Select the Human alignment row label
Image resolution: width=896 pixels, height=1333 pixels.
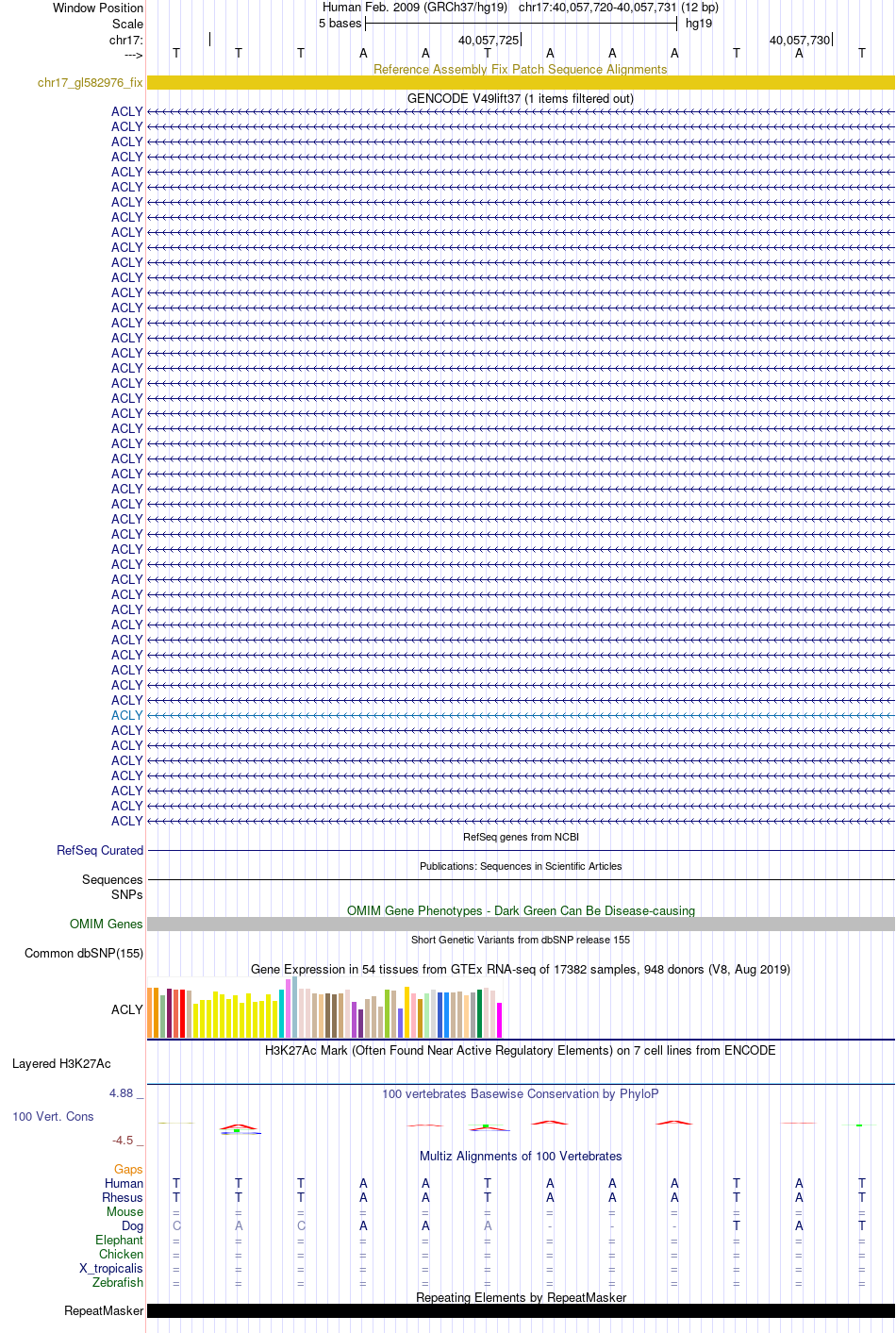(124, 1183)
